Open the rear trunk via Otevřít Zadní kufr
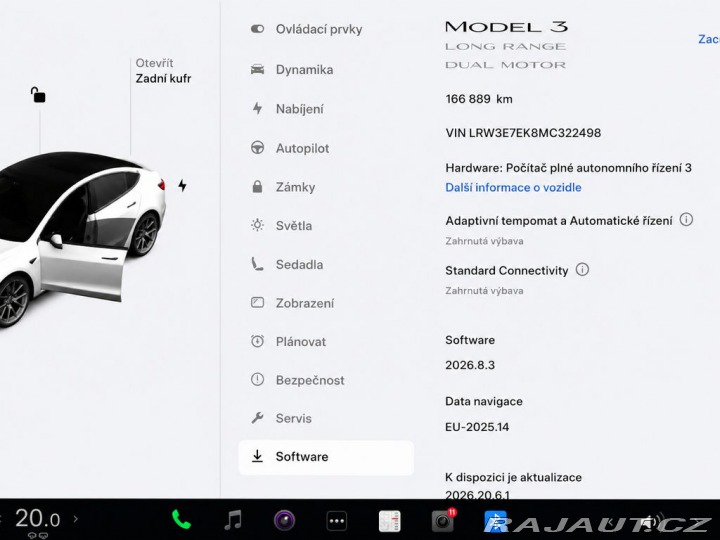Screen dimensions: 720x540 [x=163, y=71]
